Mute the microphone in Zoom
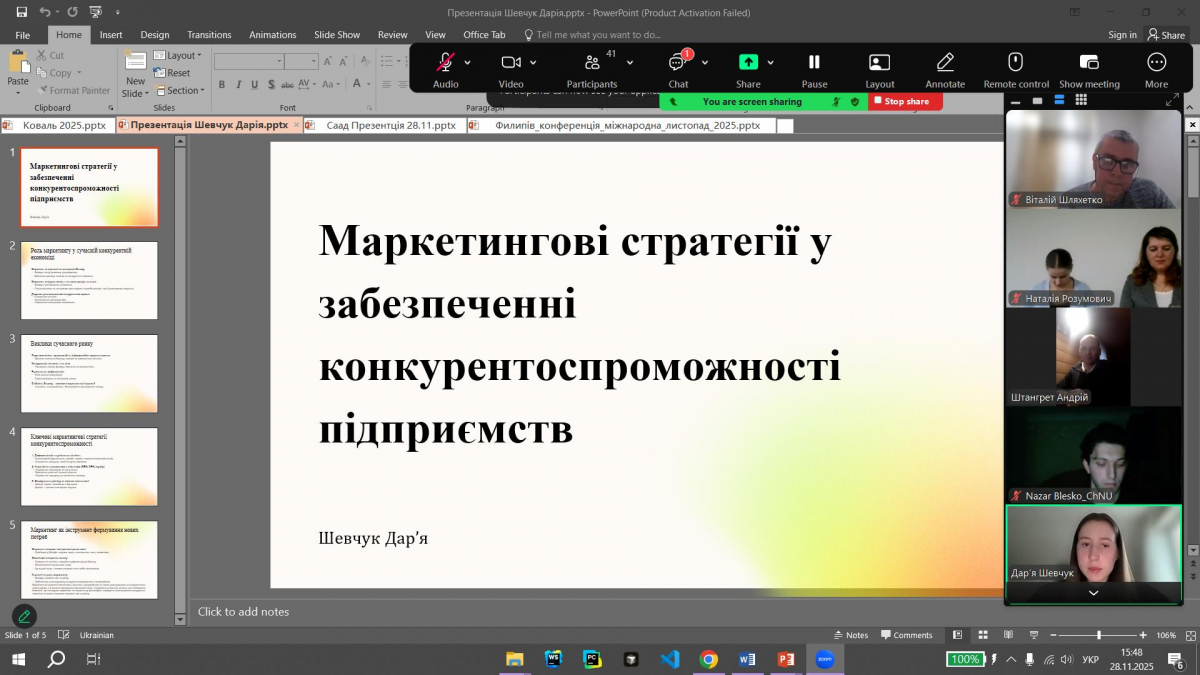Image resolution: width=1200 pixels, height=675 pixels. (444, 62)
